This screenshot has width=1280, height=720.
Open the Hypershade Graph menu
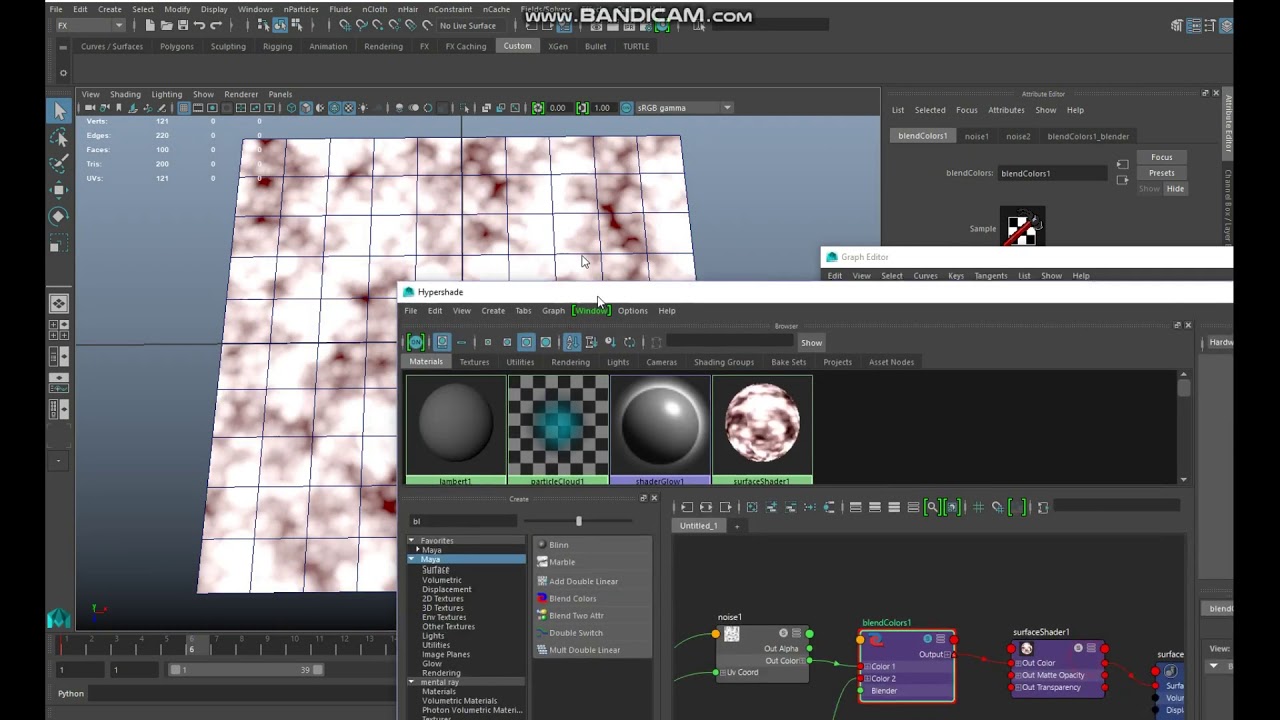553,310
